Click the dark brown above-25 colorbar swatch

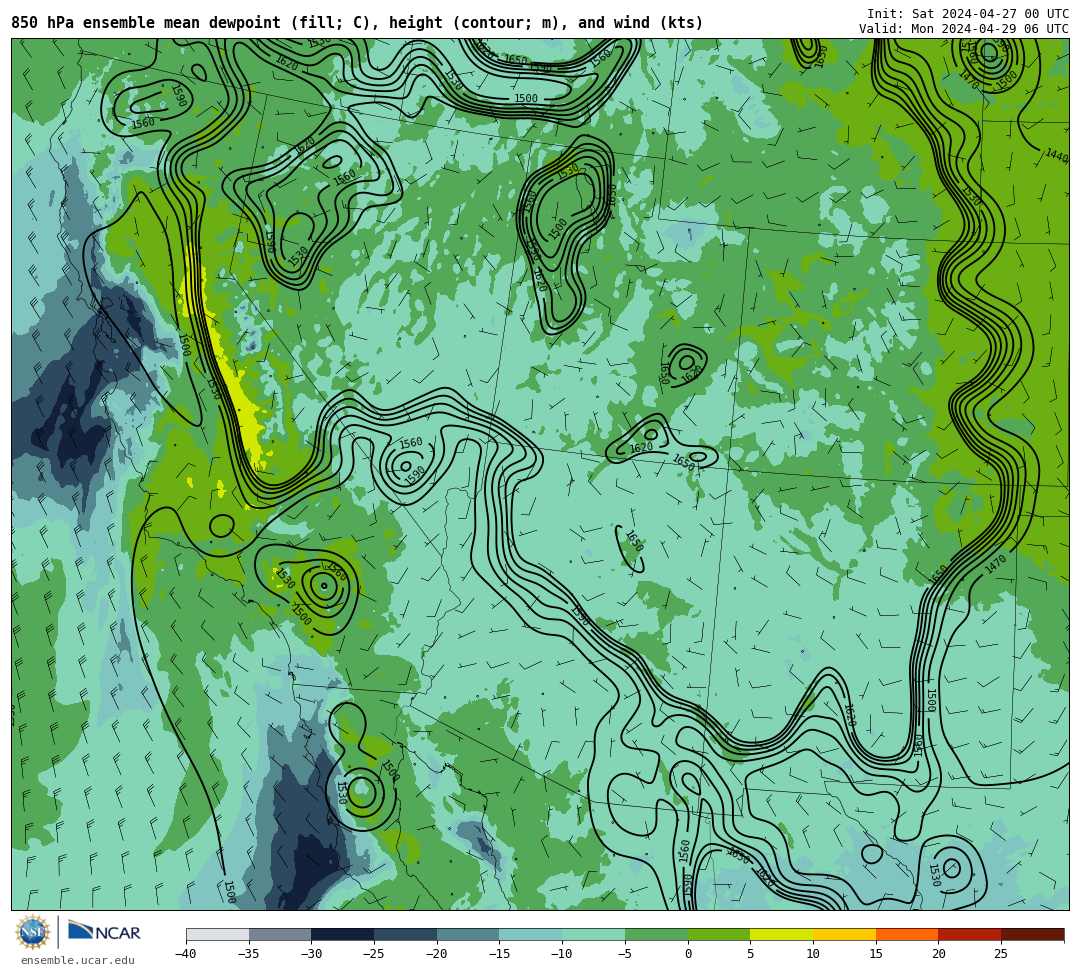click(1032, 934)
